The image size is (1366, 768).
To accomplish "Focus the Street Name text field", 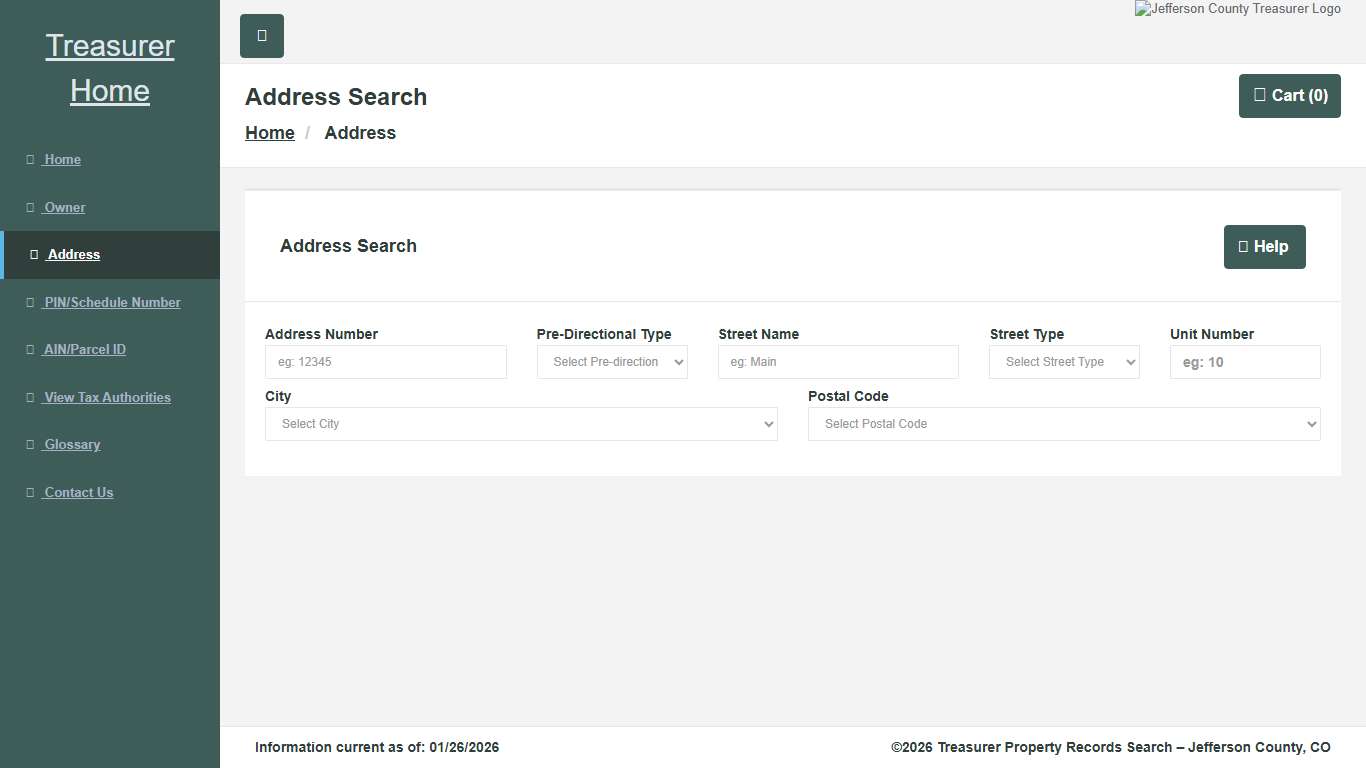I will point(838,362).
